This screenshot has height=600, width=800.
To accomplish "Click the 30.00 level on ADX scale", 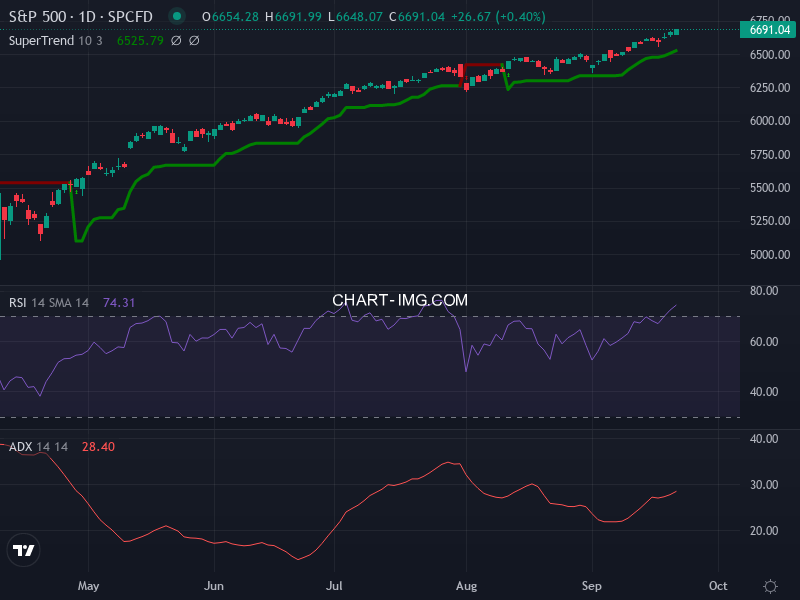I will [x=764, y=485].
